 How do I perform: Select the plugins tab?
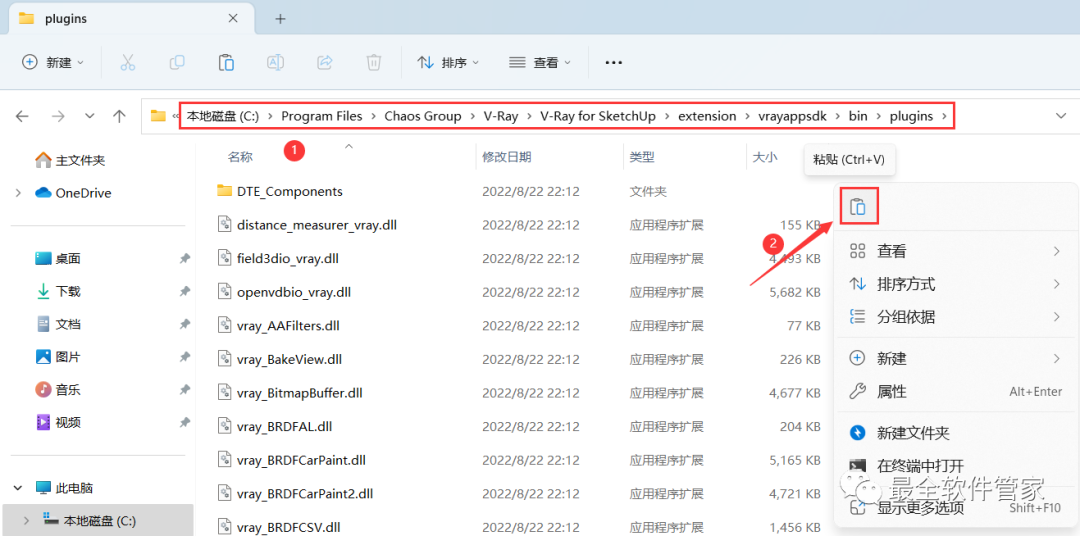(131, 19)
